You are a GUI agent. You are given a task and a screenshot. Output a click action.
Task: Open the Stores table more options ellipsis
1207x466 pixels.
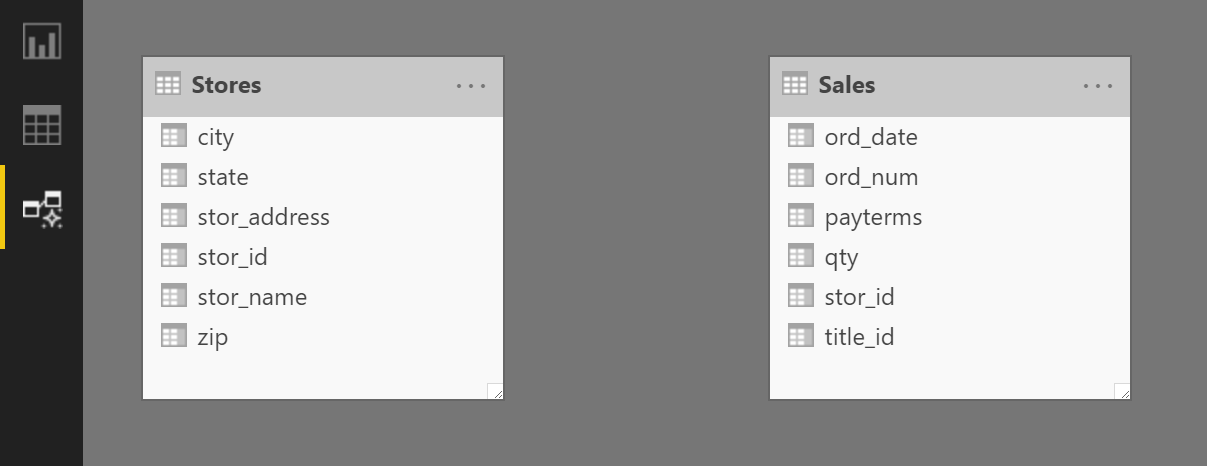(x=471, y=86)
